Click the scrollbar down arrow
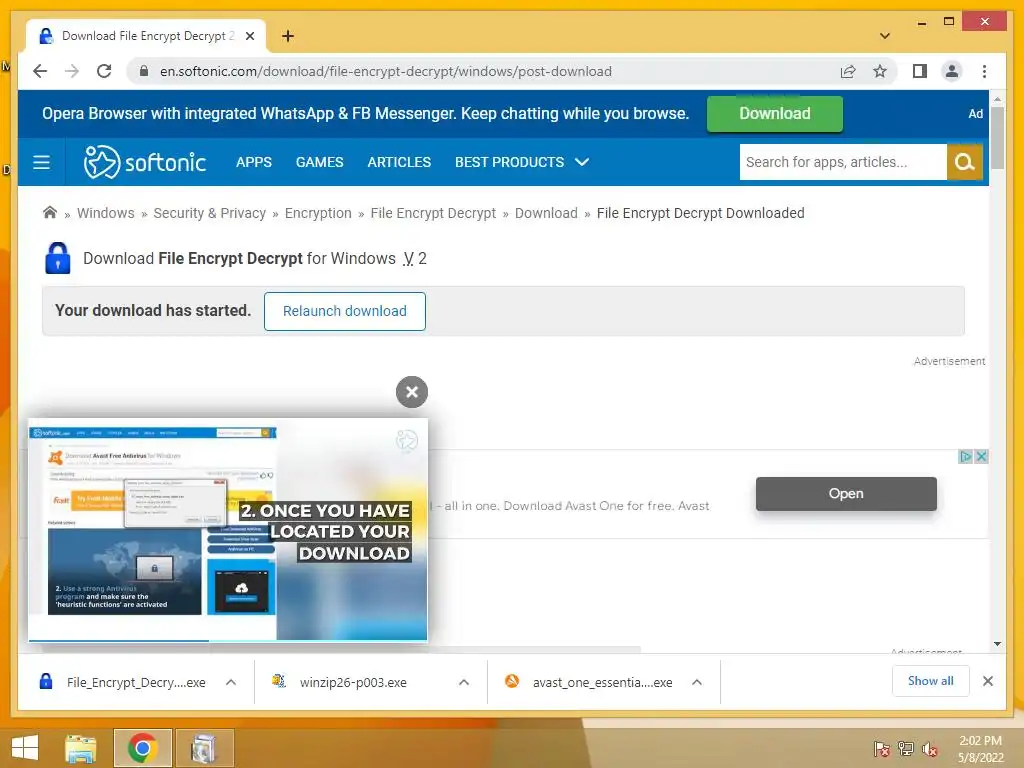 click(997, 644)
